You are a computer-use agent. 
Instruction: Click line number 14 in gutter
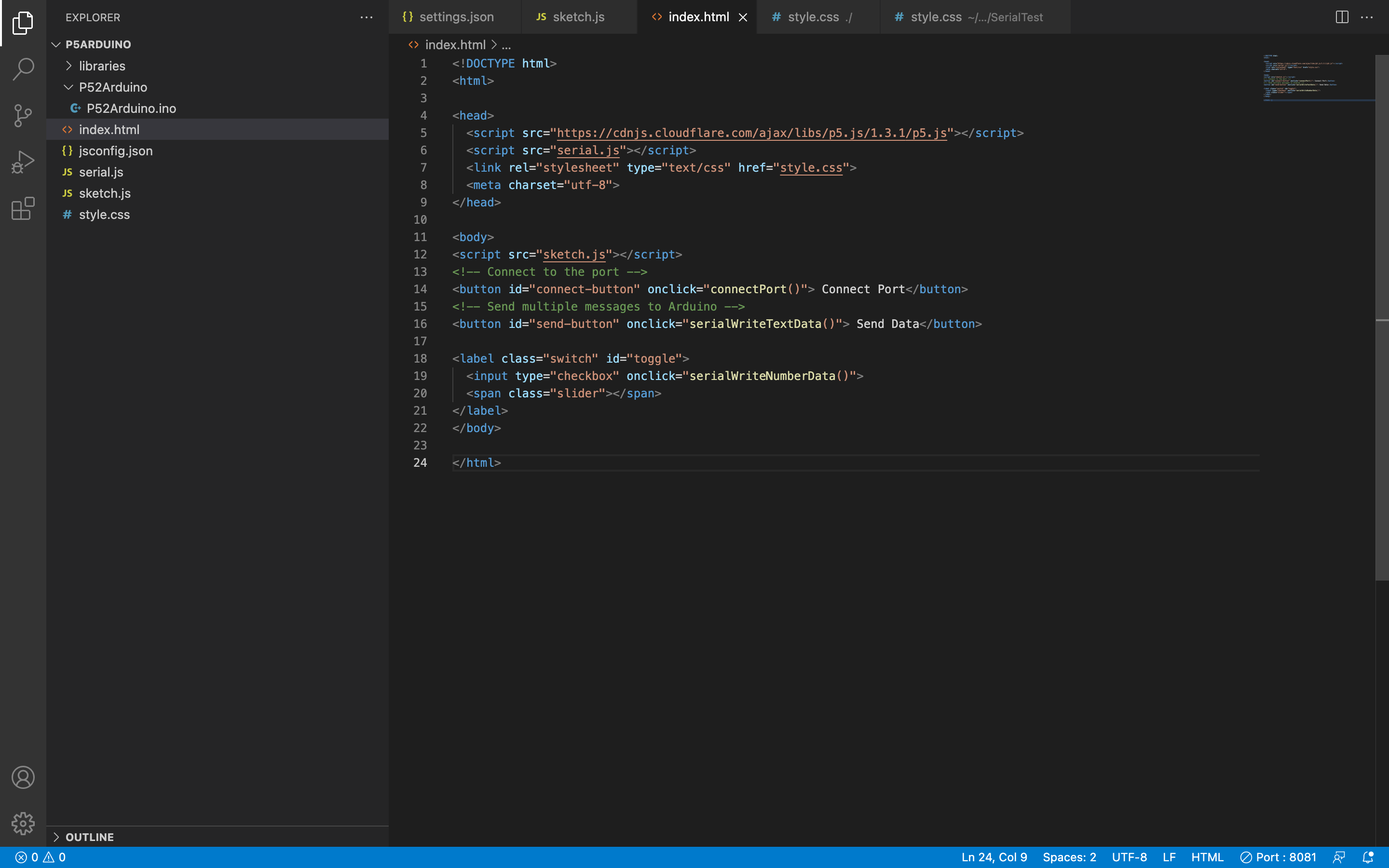420,289
